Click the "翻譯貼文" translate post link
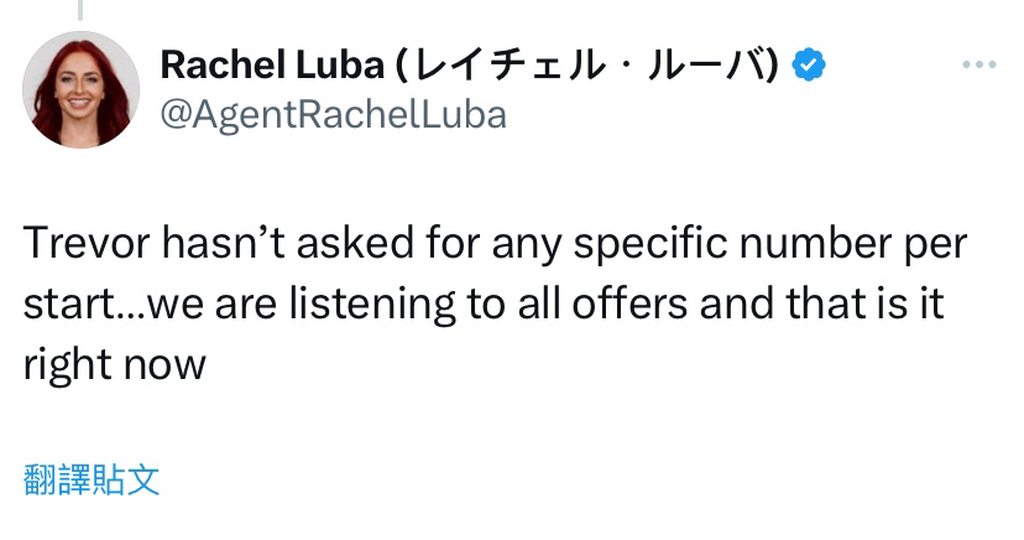This screenshot has width=1024, height=540. (x=91, y=480)
